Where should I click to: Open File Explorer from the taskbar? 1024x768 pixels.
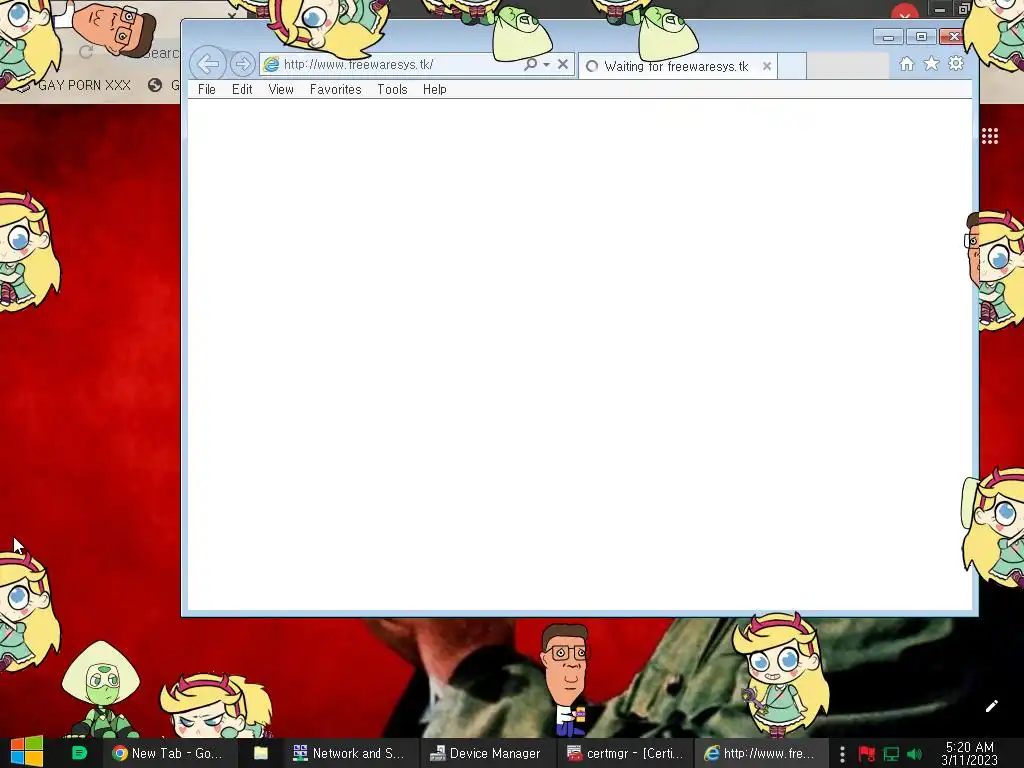click(x=261, y=753)
